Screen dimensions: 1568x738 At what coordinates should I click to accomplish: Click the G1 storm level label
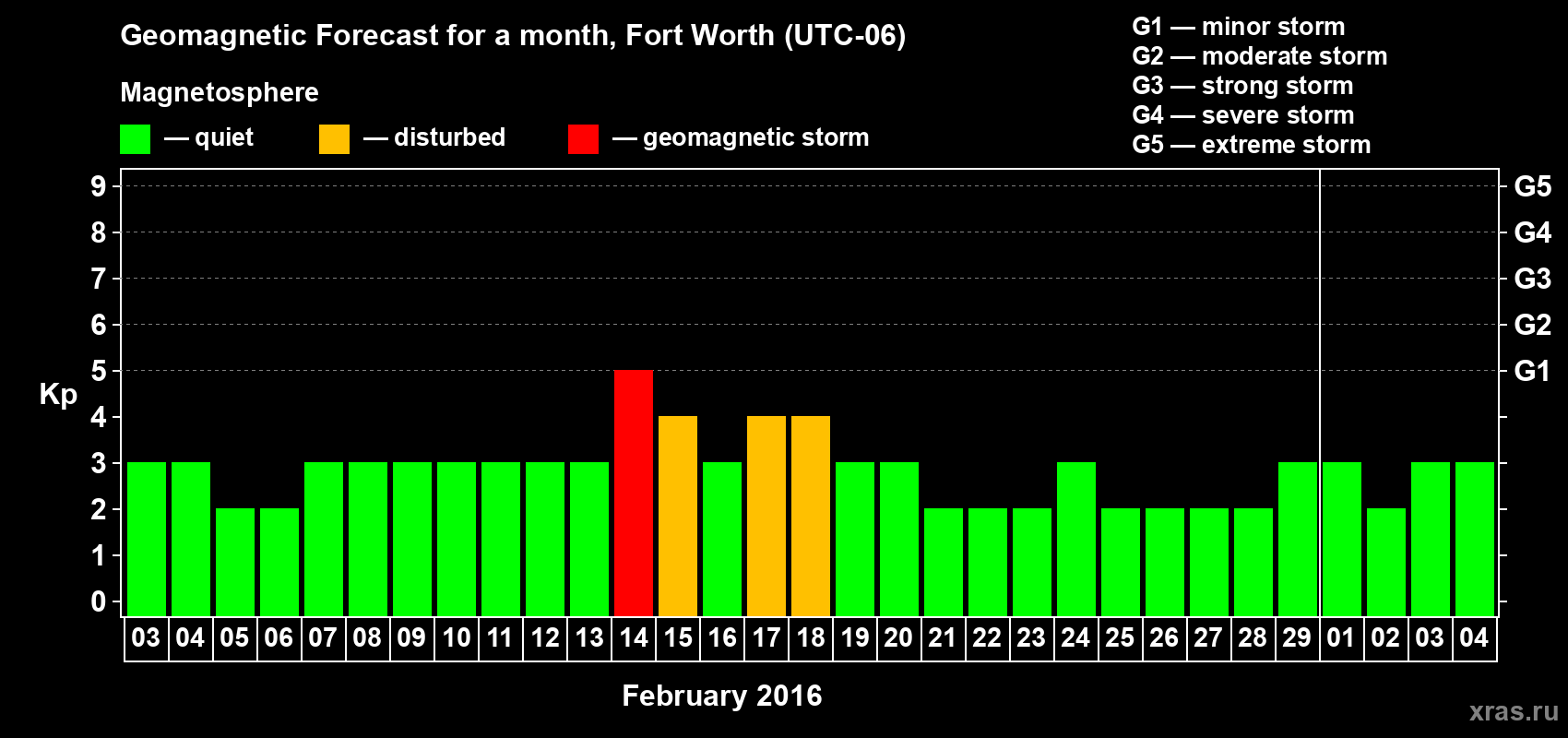pyautogui.click(x=1532, y=371)
